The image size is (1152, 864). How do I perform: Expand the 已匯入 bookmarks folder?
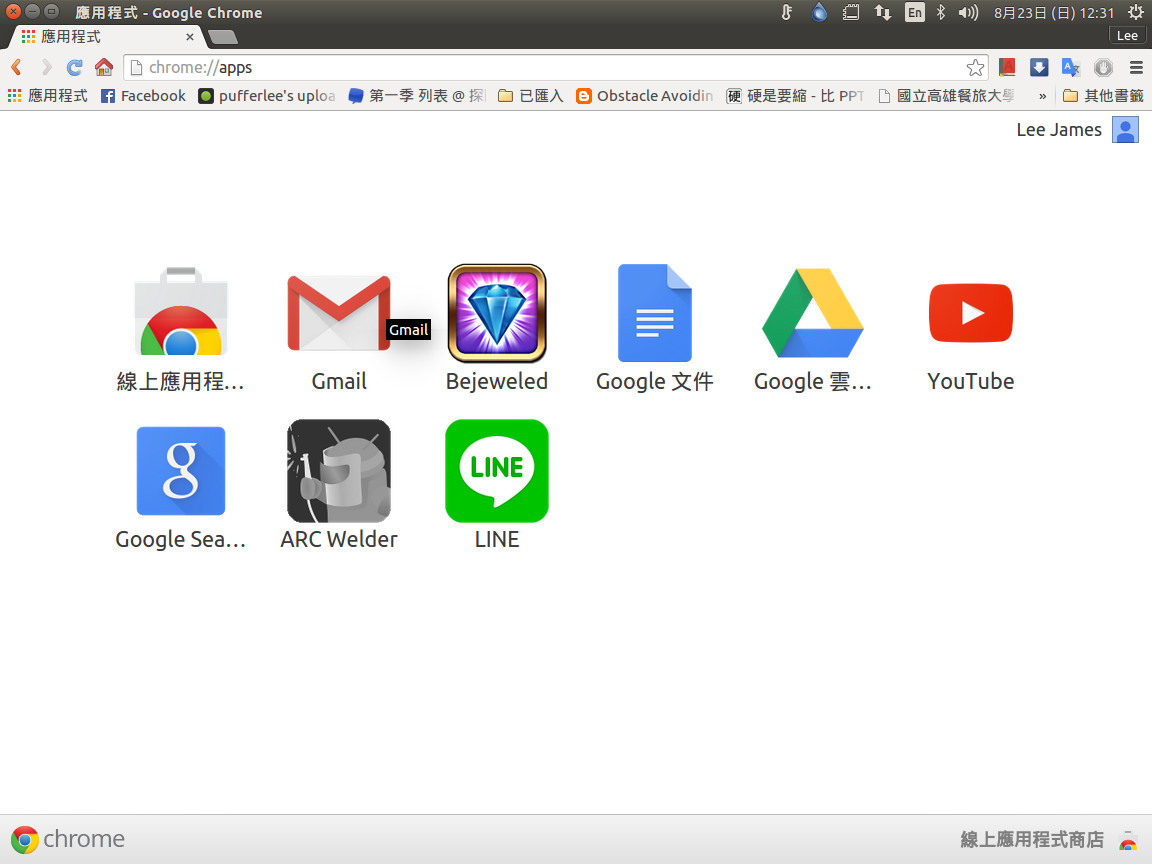click(530, 96)
